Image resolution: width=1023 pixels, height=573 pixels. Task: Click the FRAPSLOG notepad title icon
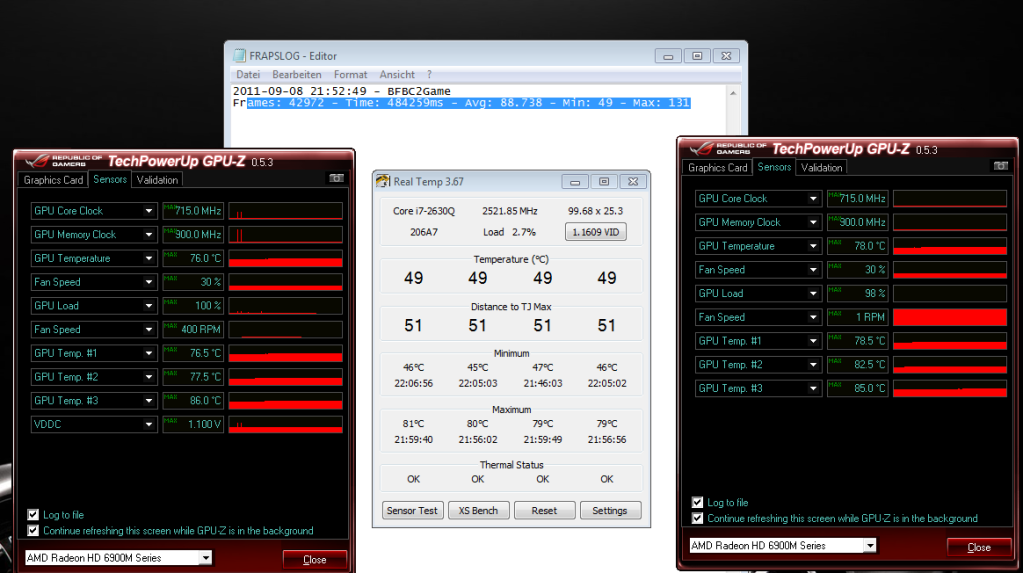(x=239, y=55)
